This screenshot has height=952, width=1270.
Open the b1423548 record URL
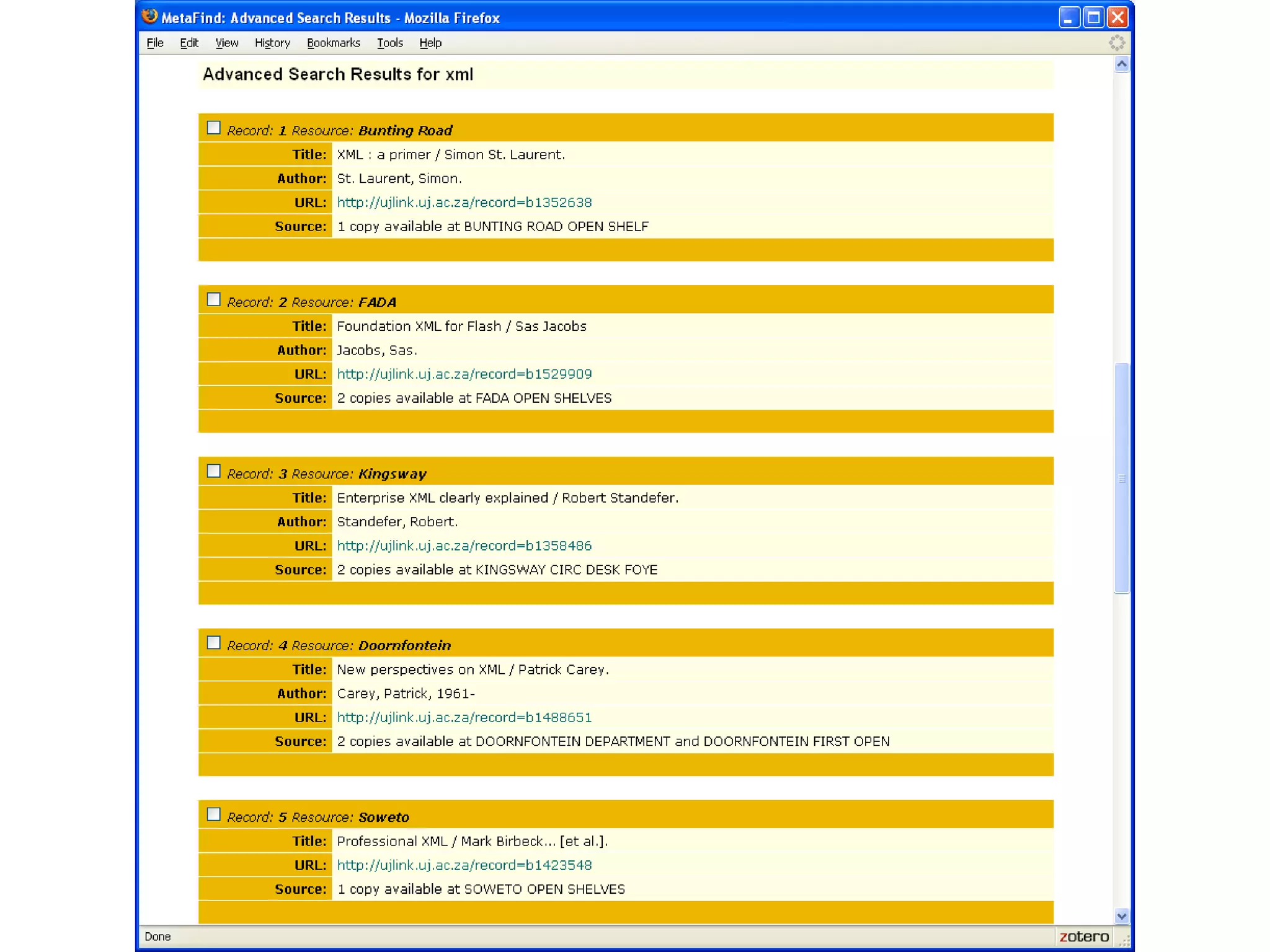464,865
